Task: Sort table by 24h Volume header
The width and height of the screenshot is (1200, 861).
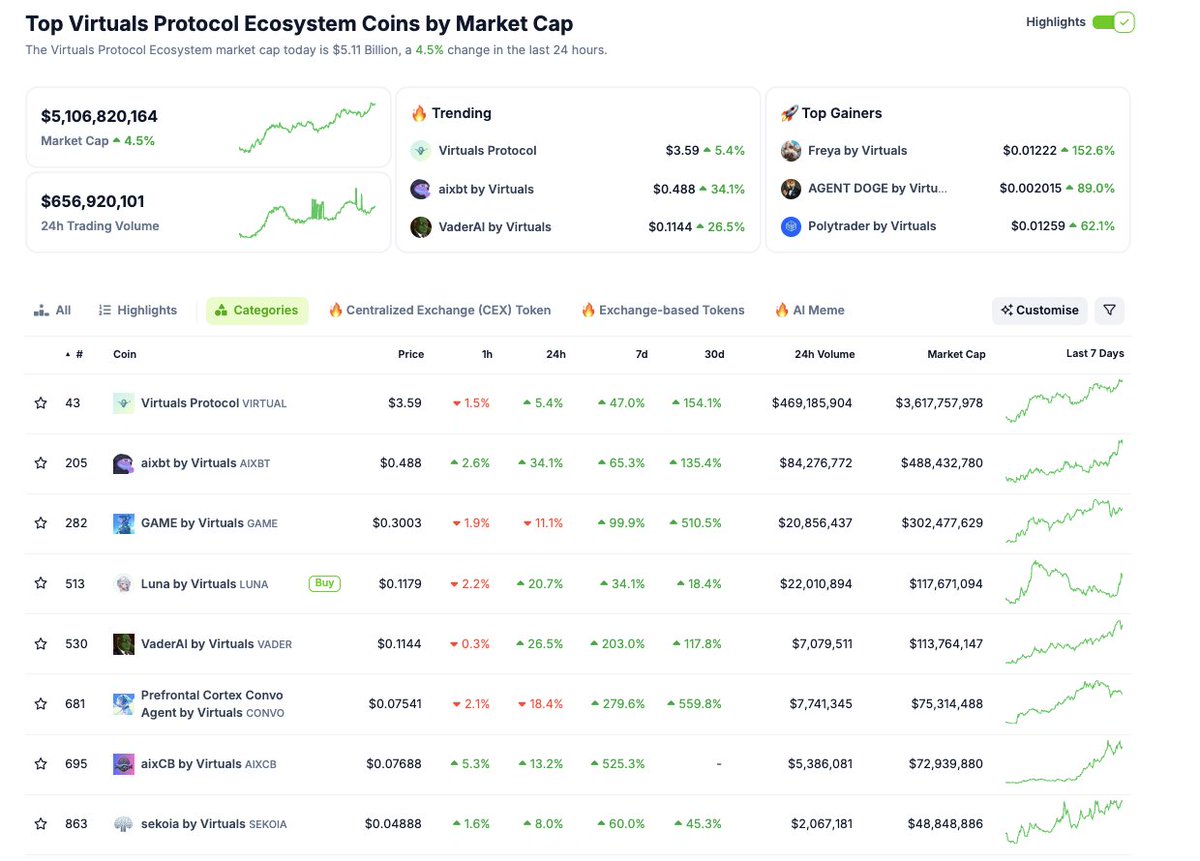Action: tap(824, 354)
